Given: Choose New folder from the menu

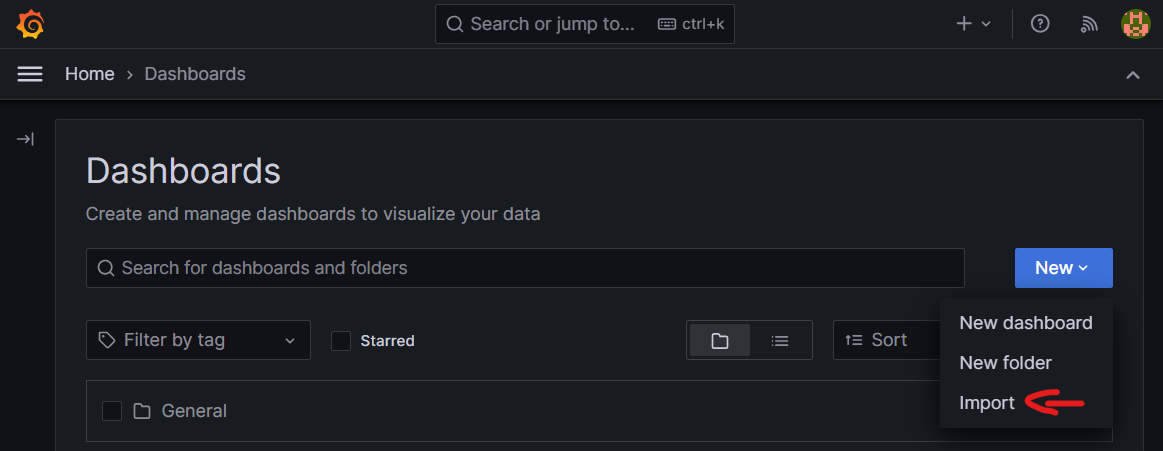Looking at the screenshot, I should [x=1005, y=363].
